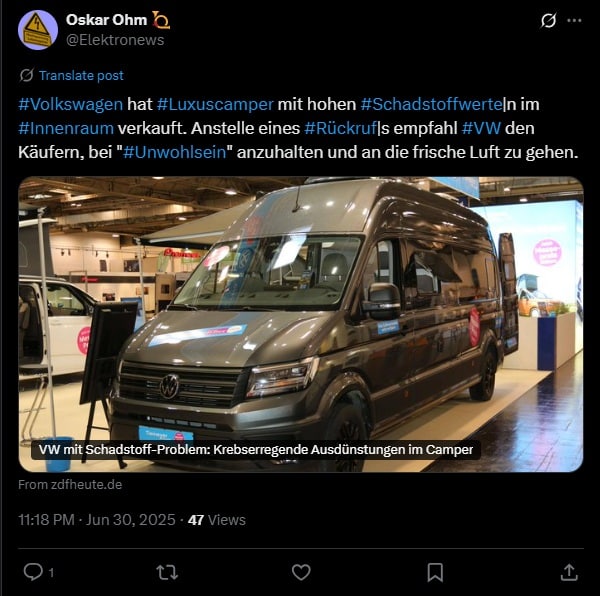This screenshot has height=596, width=600.
Task: Share the post via upload icon
Action: (x=569, y=572)
